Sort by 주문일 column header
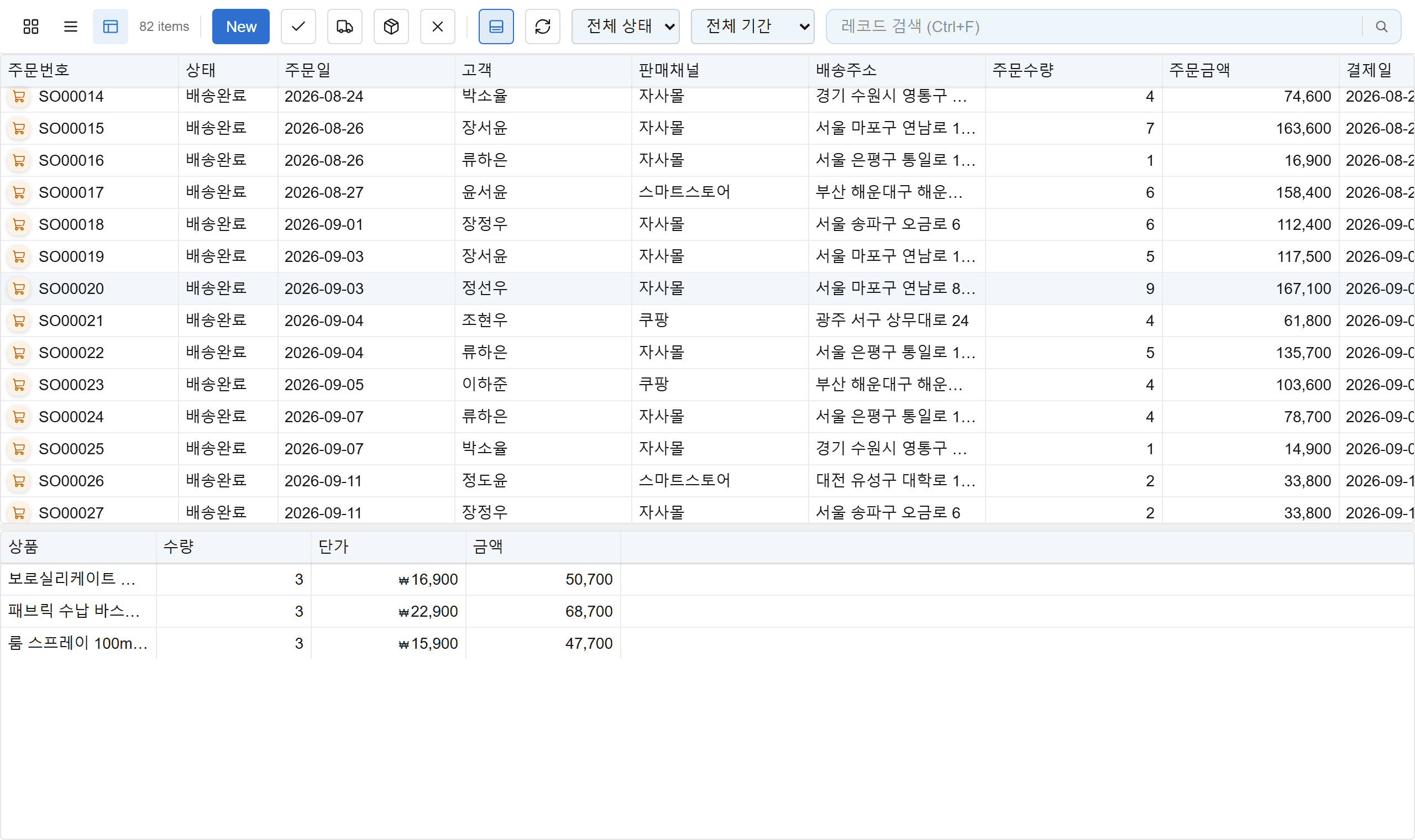This screenshot has width=1415, height=840. (366, 70)
